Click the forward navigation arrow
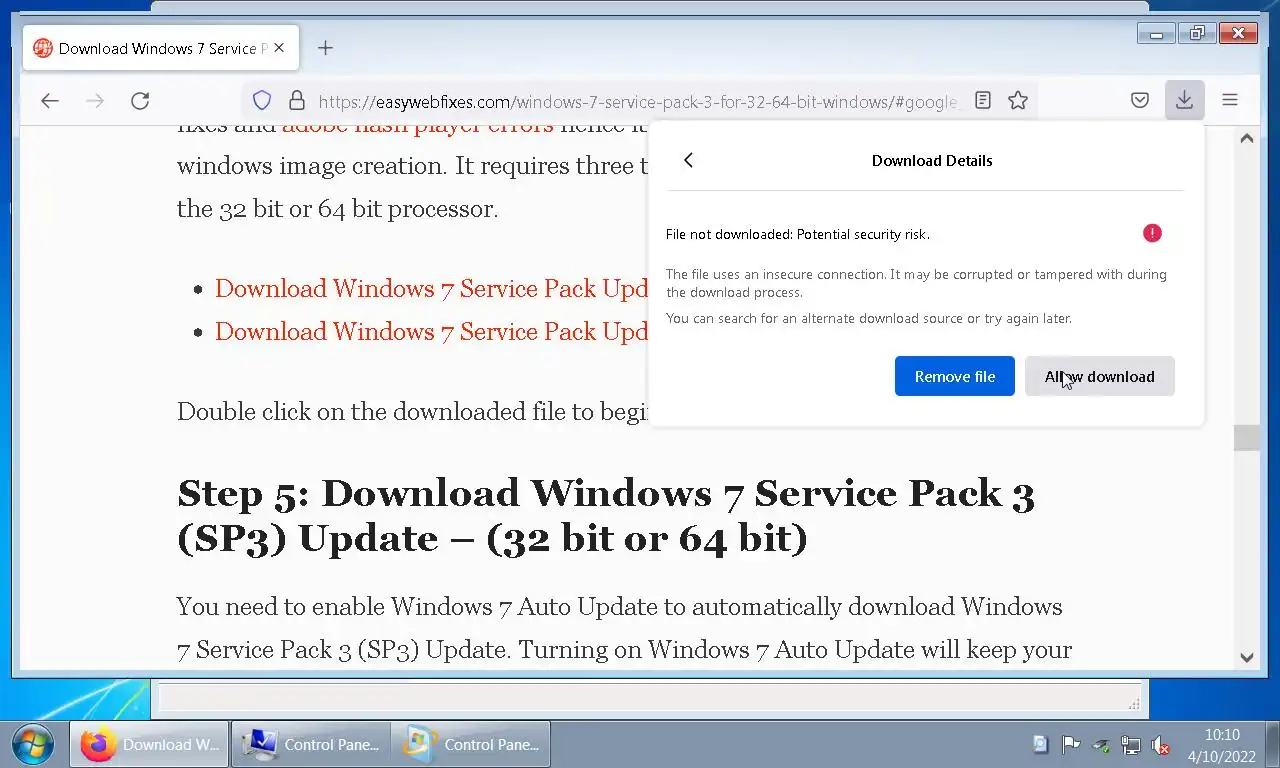Image resolution: width=1280 pixels, height=768 pixels. (x=95, y=100)
